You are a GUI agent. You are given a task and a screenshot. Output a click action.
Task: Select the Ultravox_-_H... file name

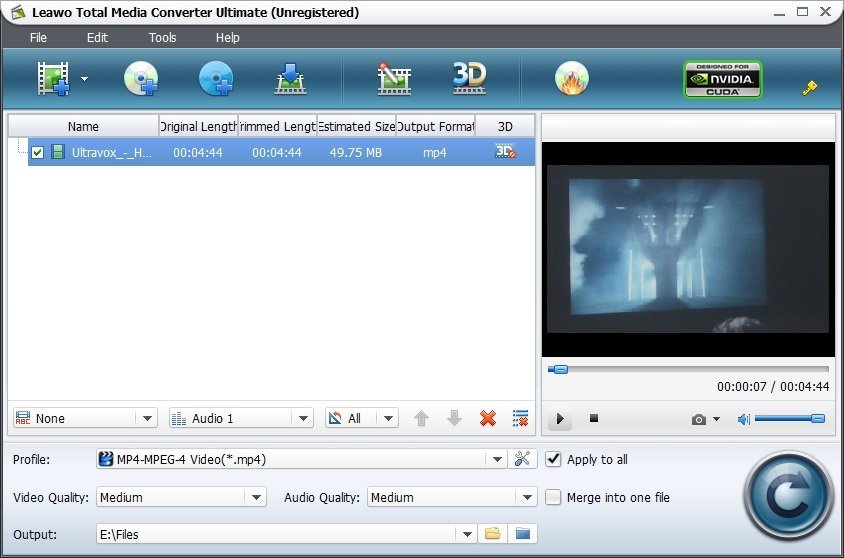tap(112, 152)
